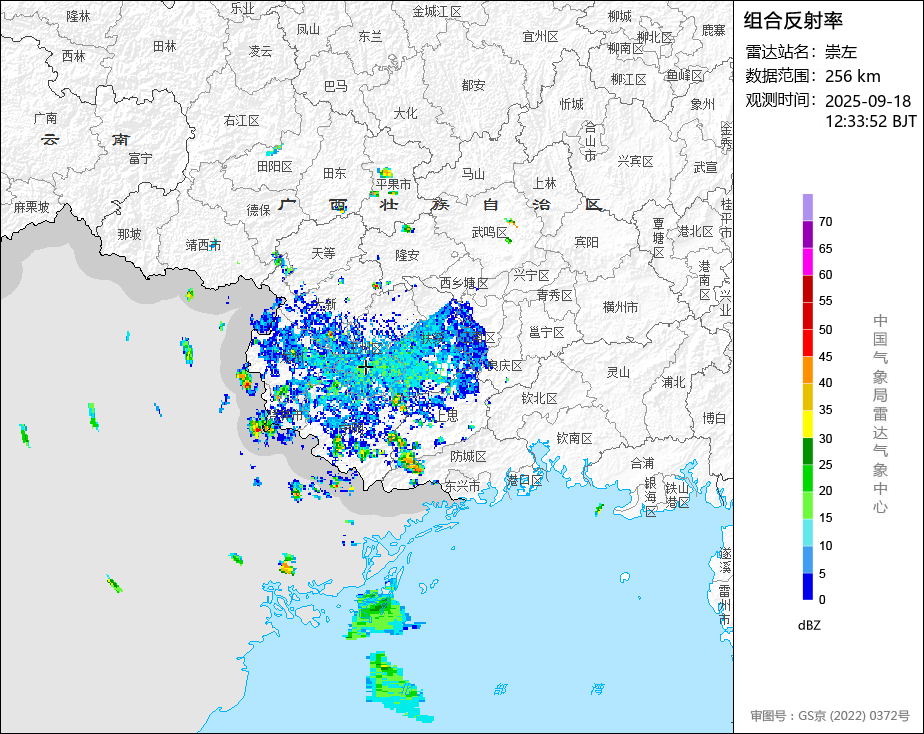Click the yellow 30-35 dBZ legend band

(807, 424)
